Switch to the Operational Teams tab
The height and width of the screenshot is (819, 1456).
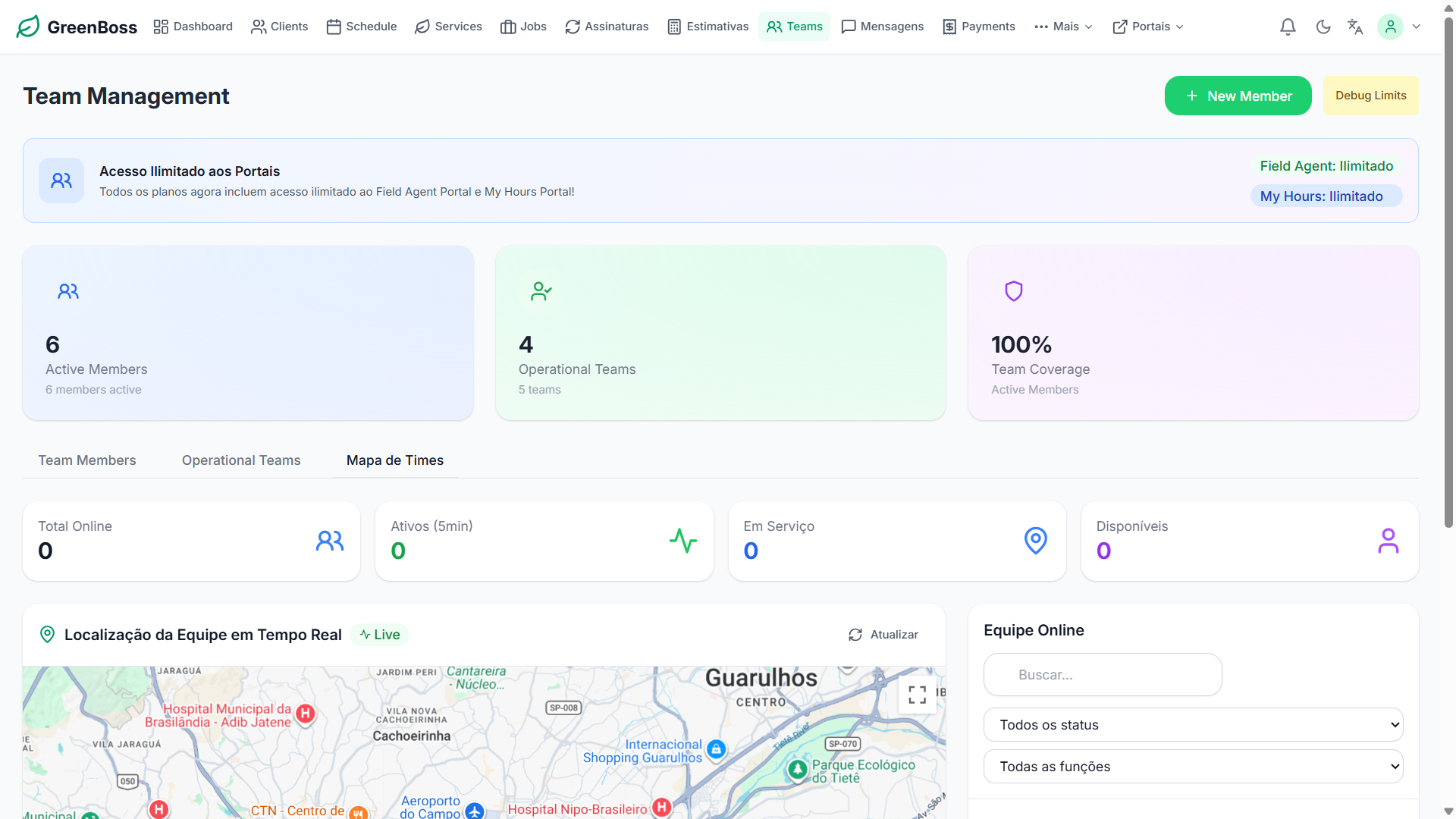[x=241, y=460]
